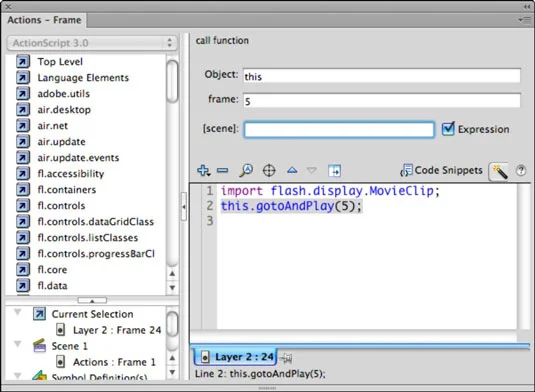Open the fl.controls package
The width and height of the screenshot is (535, 392).
click(61, 206)
